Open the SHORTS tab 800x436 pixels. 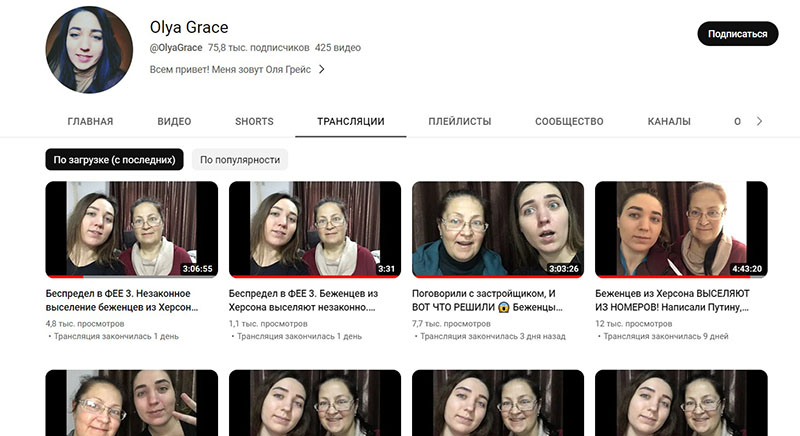click(254, 121)
